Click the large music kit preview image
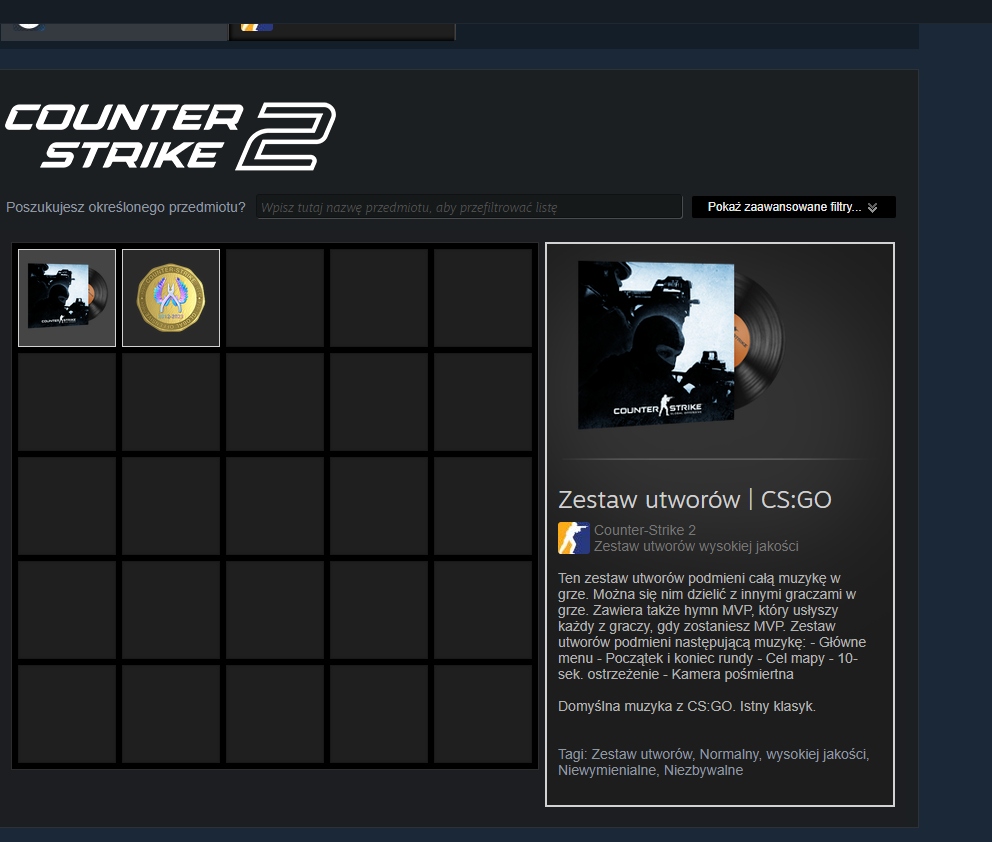The image size is (992, 842). tap(681, 345)
